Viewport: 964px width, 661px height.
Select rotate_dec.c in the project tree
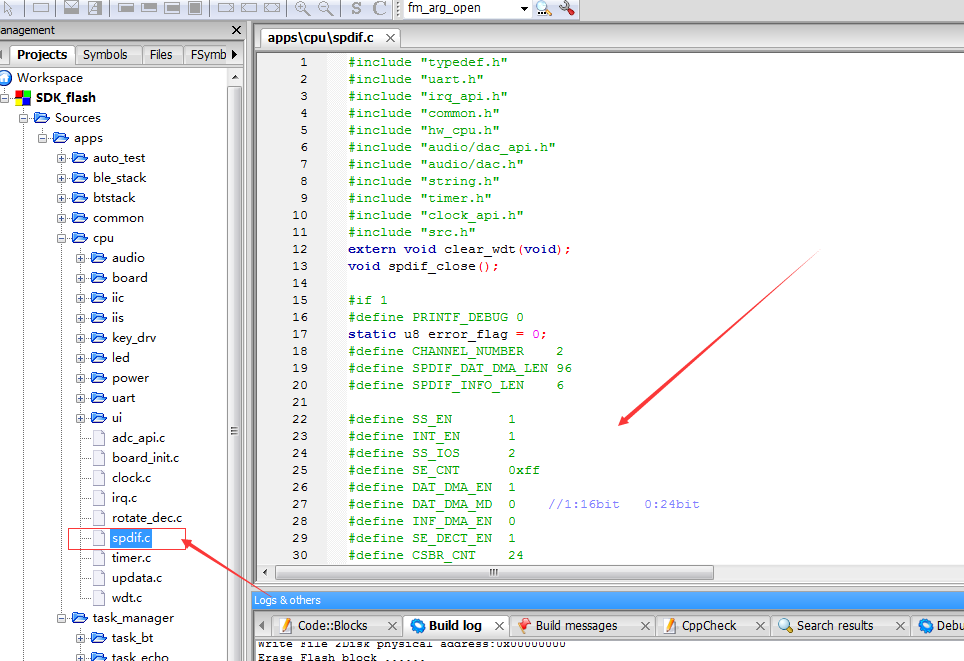coord(147,518)
